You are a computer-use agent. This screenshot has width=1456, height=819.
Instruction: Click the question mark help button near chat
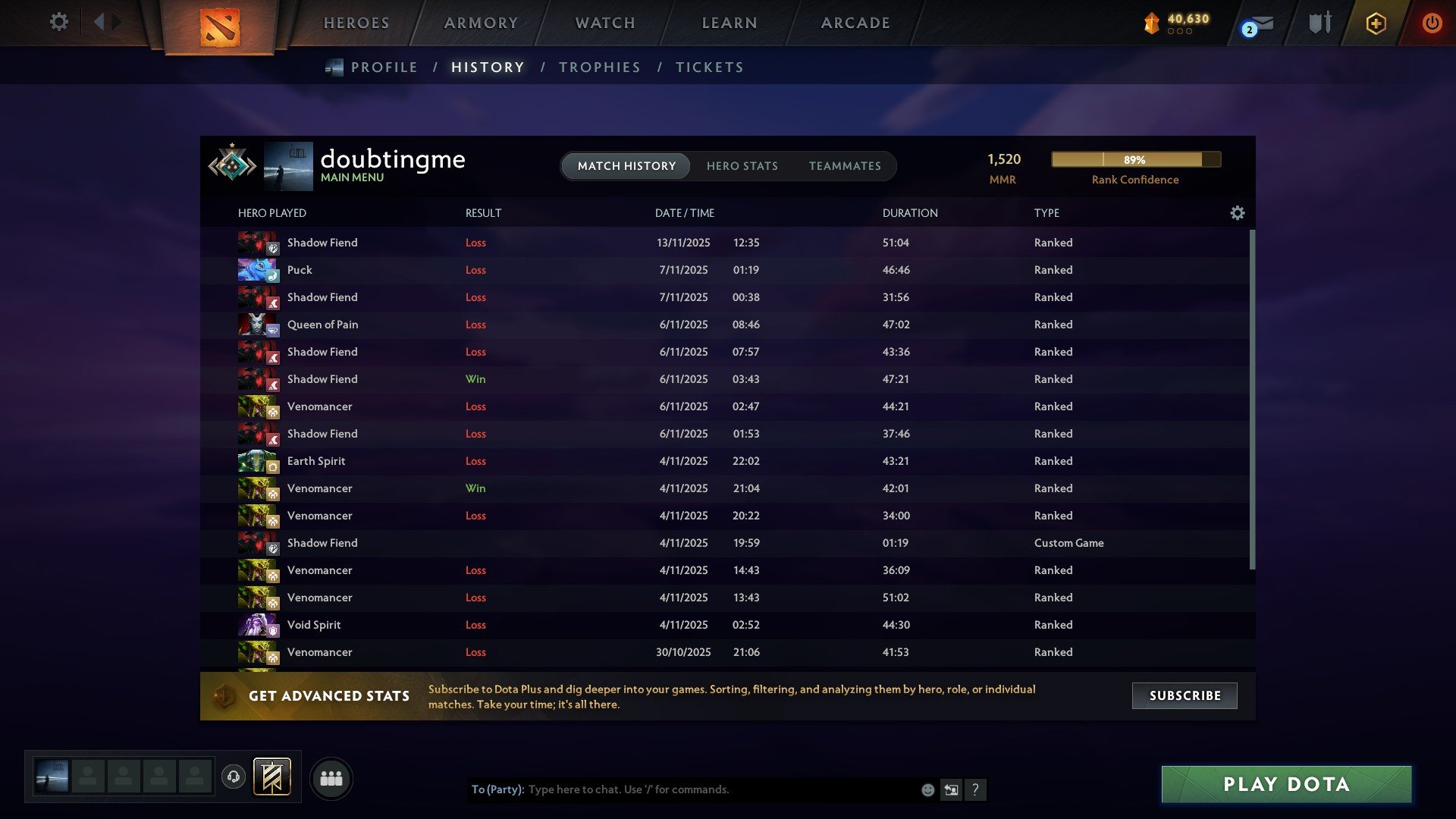click(976, 789)
